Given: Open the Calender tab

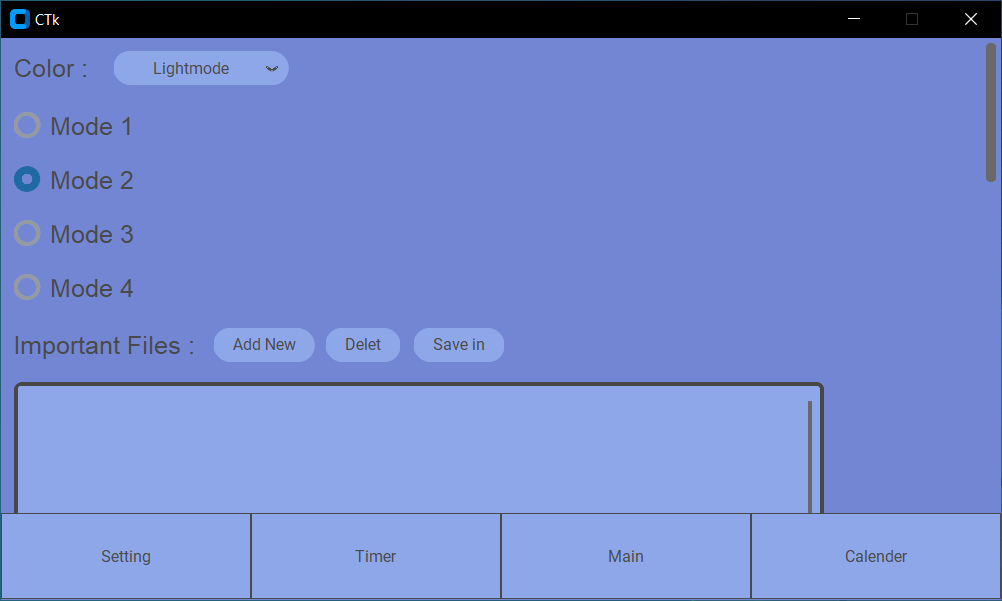Looking at the screenshot, I should point(876,556).
